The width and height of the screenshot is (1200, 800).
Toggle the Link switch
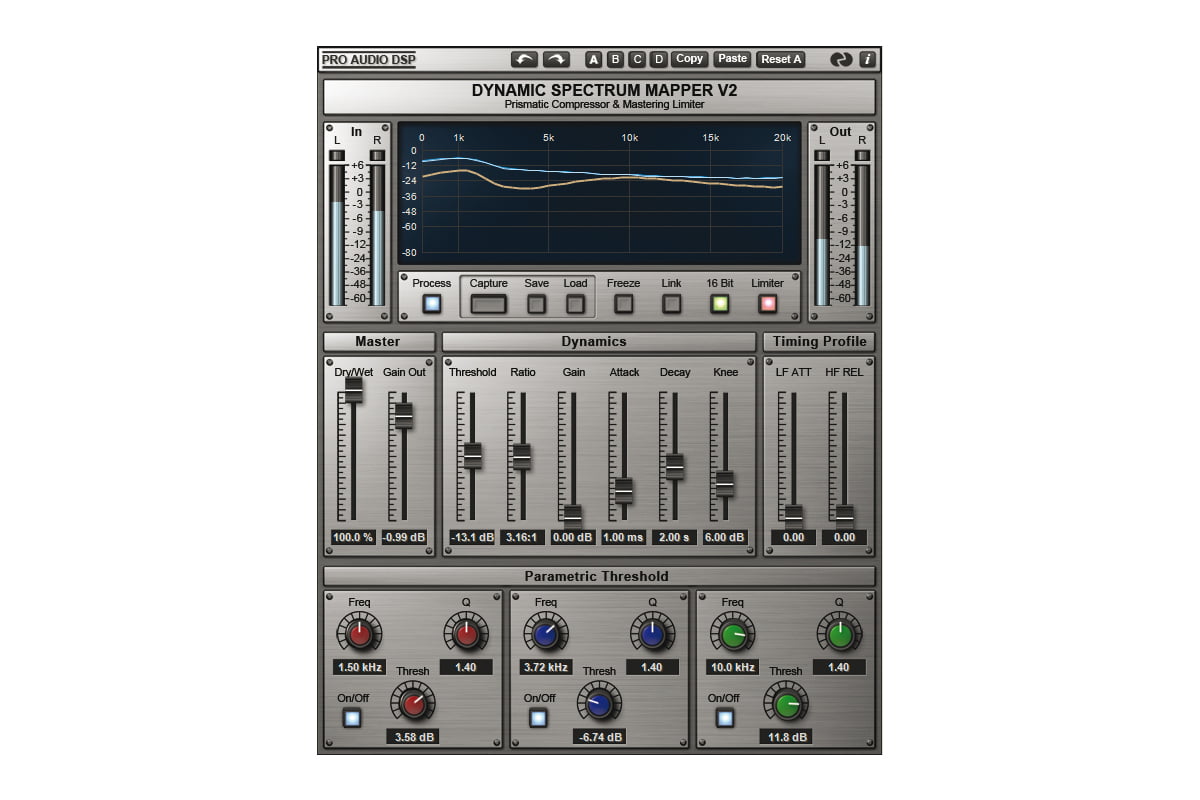coord(672,304)
